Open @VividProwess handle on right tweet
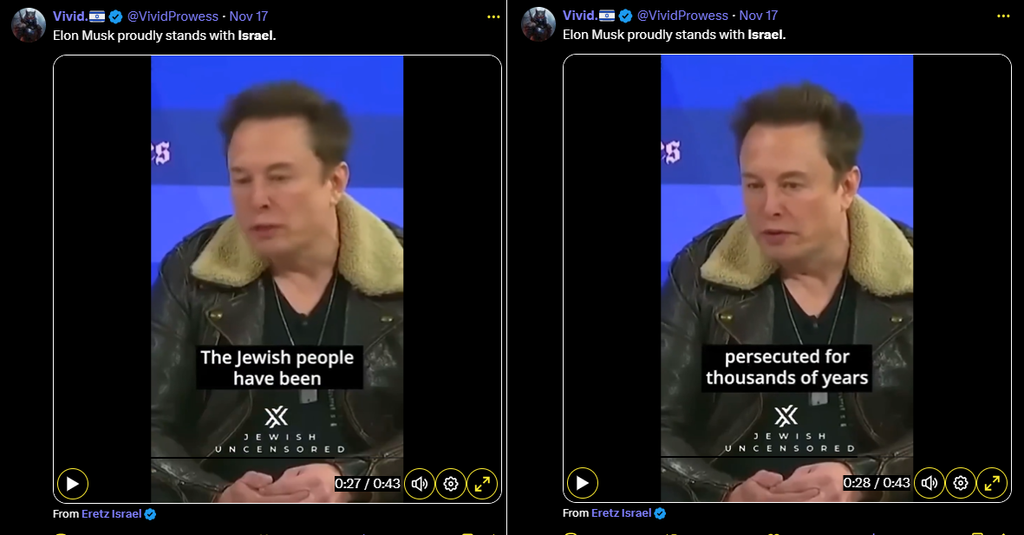The height and width of the screenshot is (535, 1024). click(682, 16)
